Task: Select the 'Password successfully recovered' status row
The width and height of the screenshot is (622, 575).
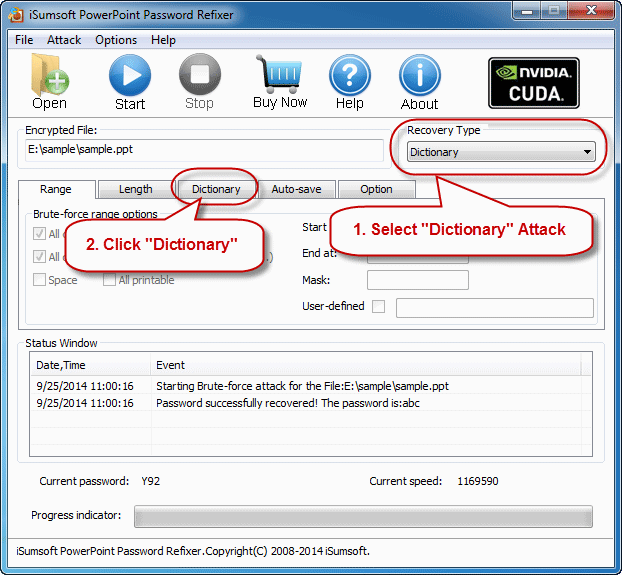Action: point(311,403)
